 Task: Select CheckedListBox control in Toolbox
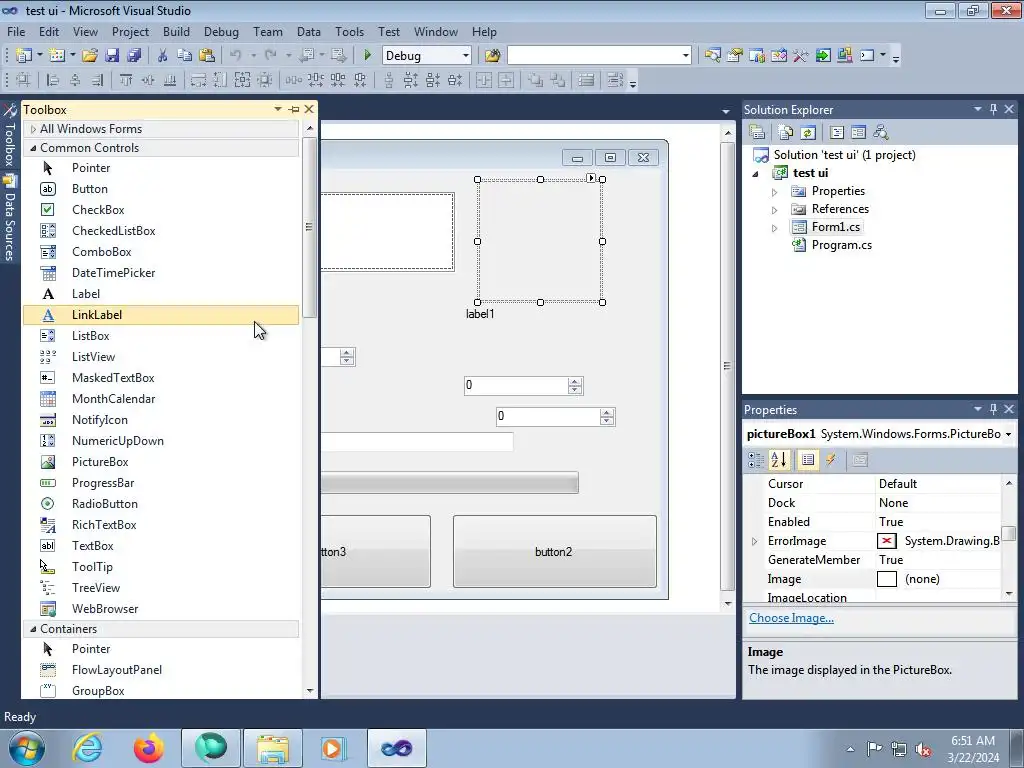tap(161, 231)
